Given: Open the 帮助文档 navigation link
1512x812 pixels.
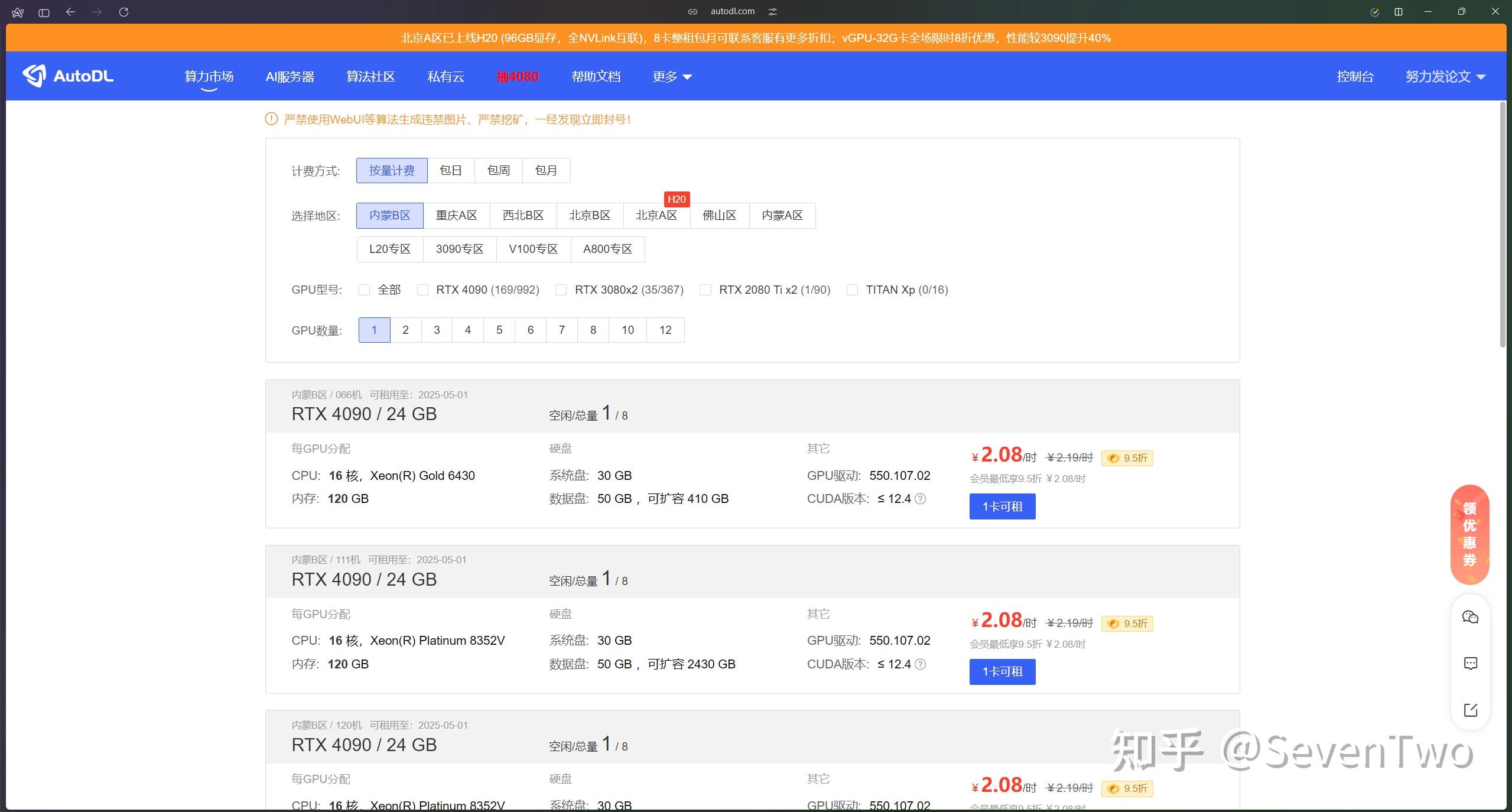Looking at the screenshot, I should [x=596, y=76].
